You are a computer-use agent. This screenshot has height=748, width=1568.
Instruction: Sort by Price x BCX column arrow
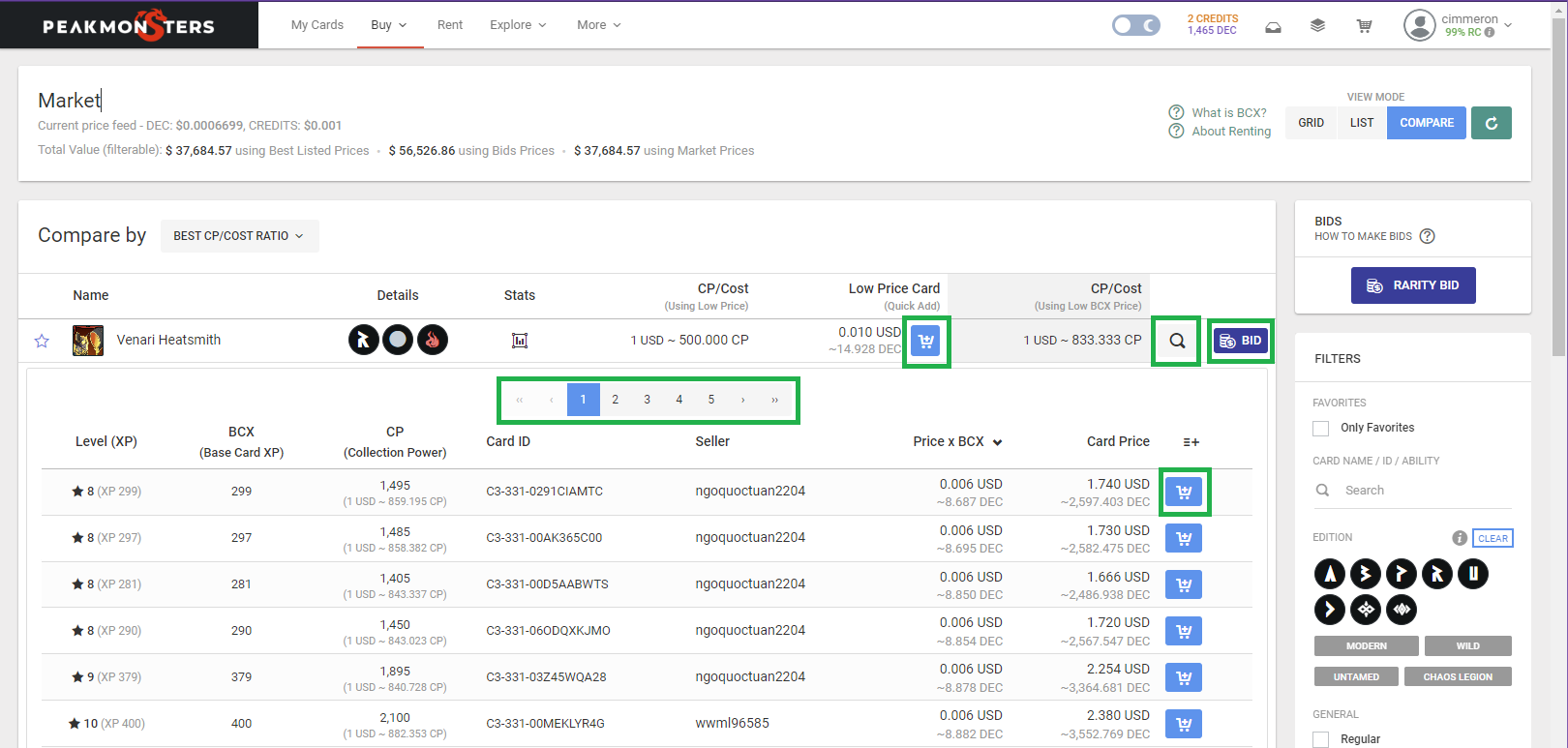[998, 442]
